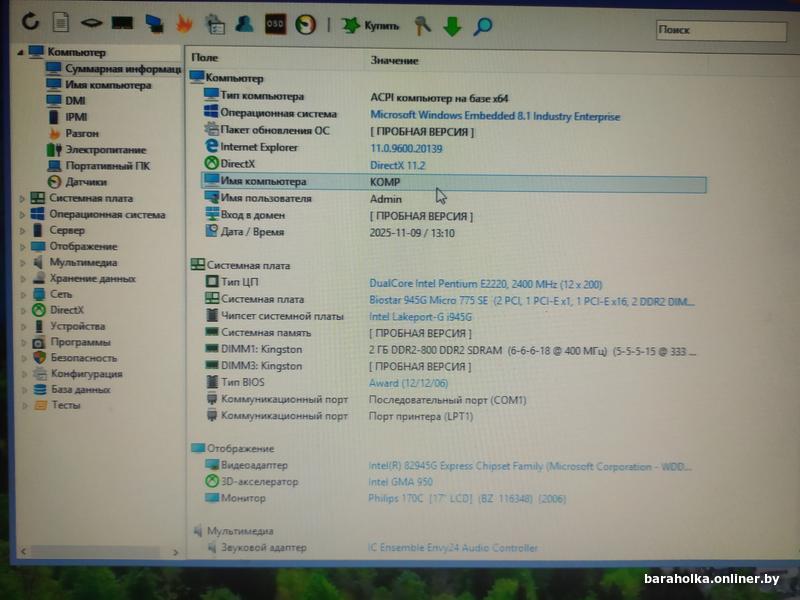The width and height of the screenshot is (800, 600).
Task: Open the Электропитание tree item
Action: pyautogui.click(x=106, y=149)
